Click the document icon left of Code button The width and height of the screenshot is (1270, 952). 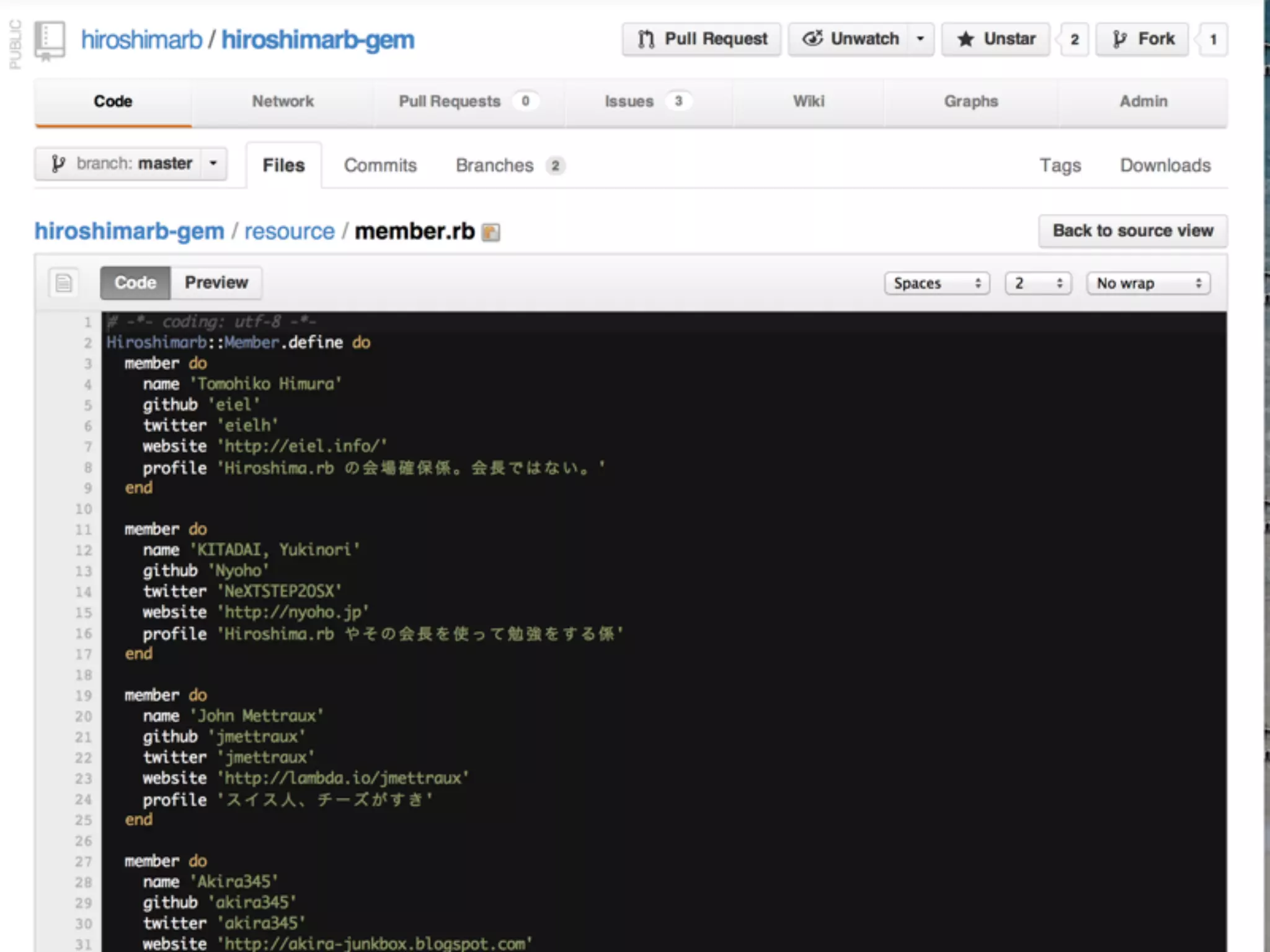click(x=64, y=283)
